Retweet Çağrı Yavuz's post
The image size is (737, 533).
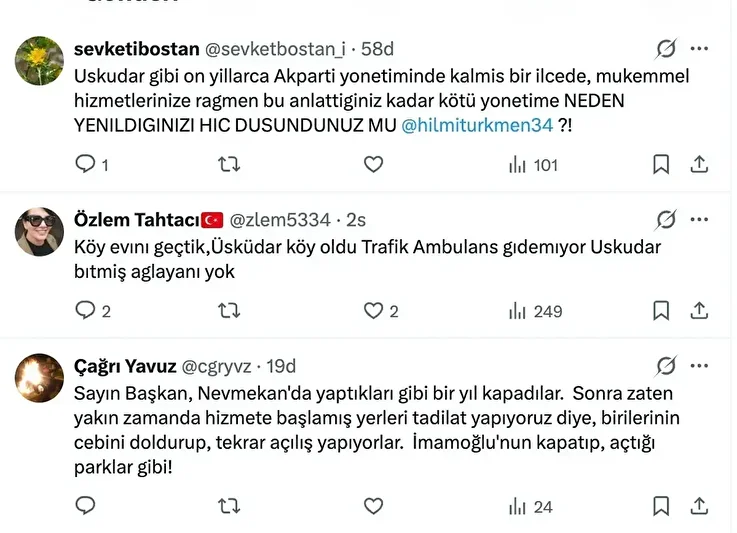pos(229,507)
